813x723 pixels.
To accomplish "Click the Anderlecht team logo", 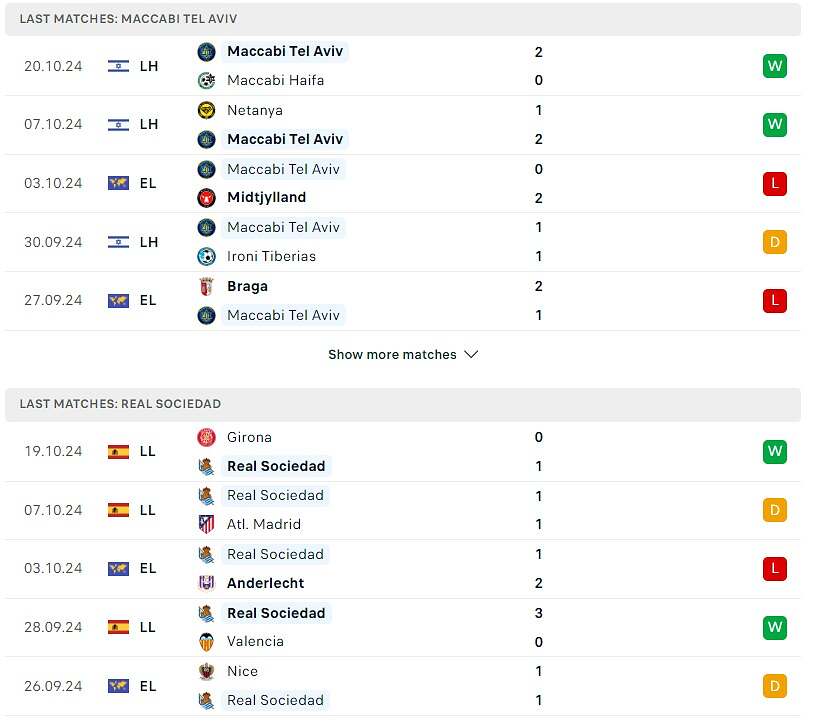I will coord(206,583).
